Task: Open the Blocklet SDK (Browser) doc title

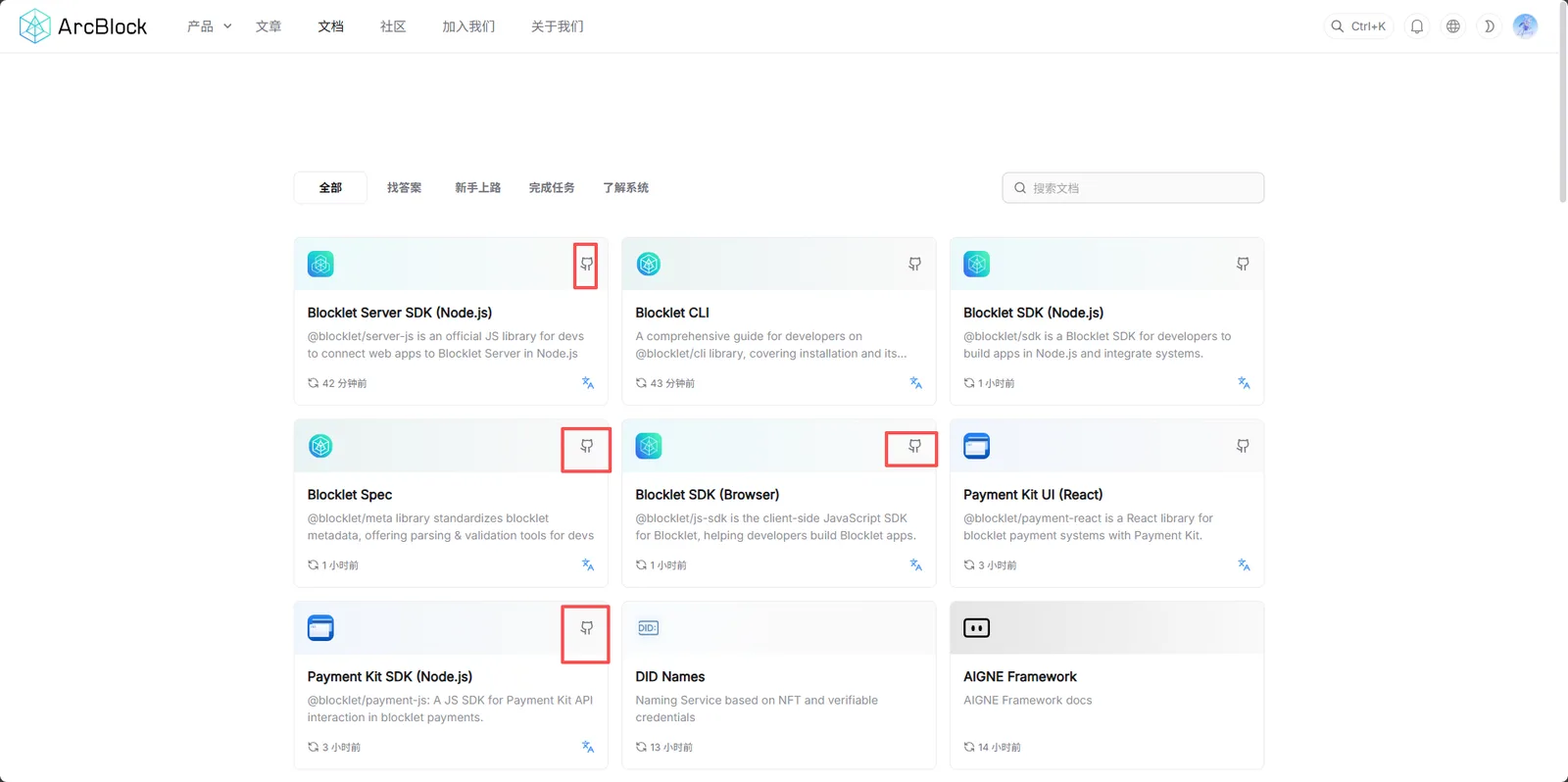Action: coord(708,495)
